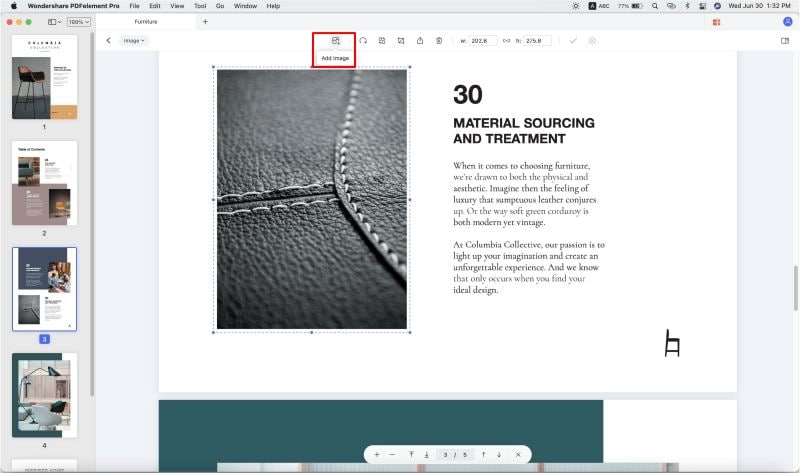
Task: Open the Image mode dropdown
Action: pyautogui.click(x=134, y=40)
